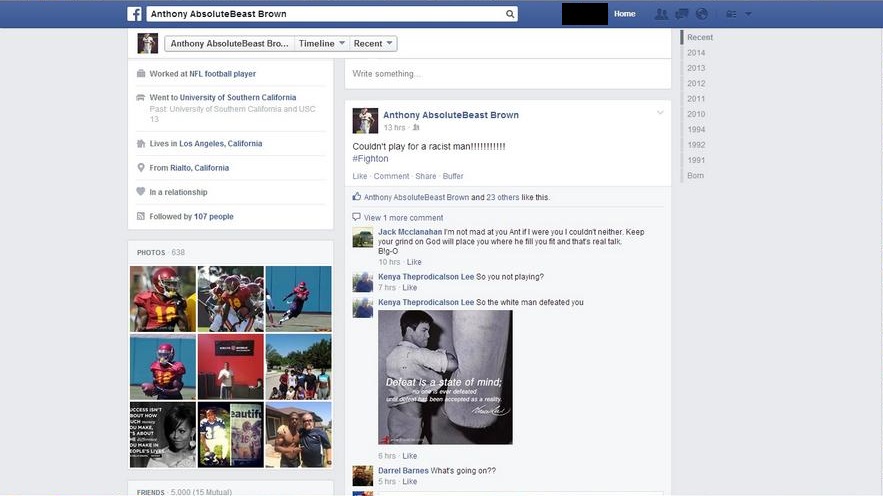Screen dimensions: 883x496
Task: Click Buffer link under post
Action: (453, 176)
